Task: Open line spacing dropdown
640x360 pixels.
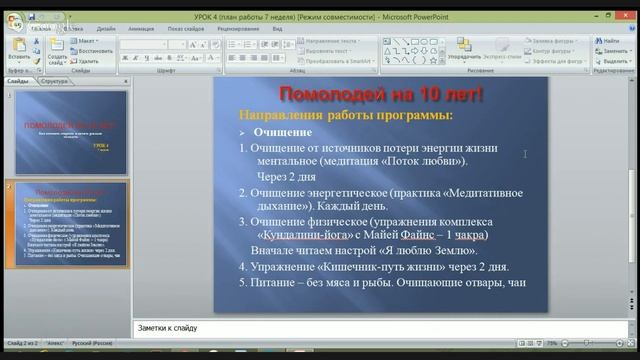Action: [289, 44]
